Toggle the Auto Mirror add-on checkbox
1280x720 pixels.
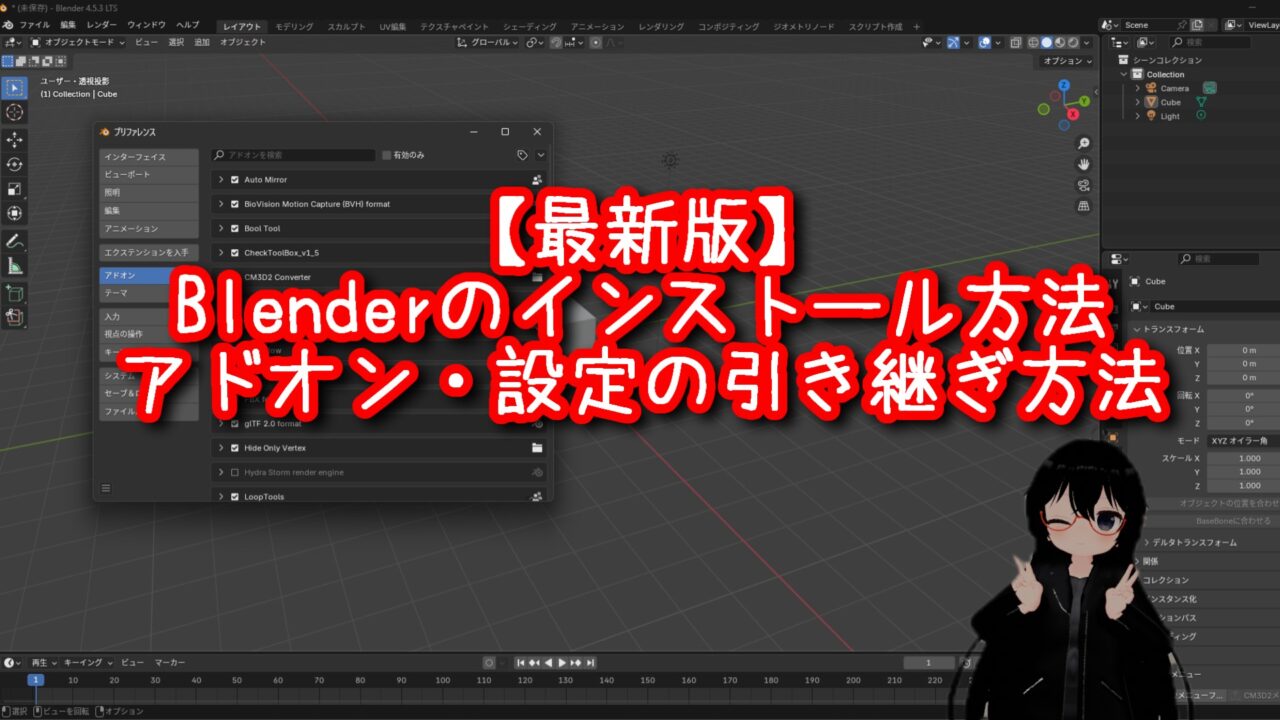[235, 180]
